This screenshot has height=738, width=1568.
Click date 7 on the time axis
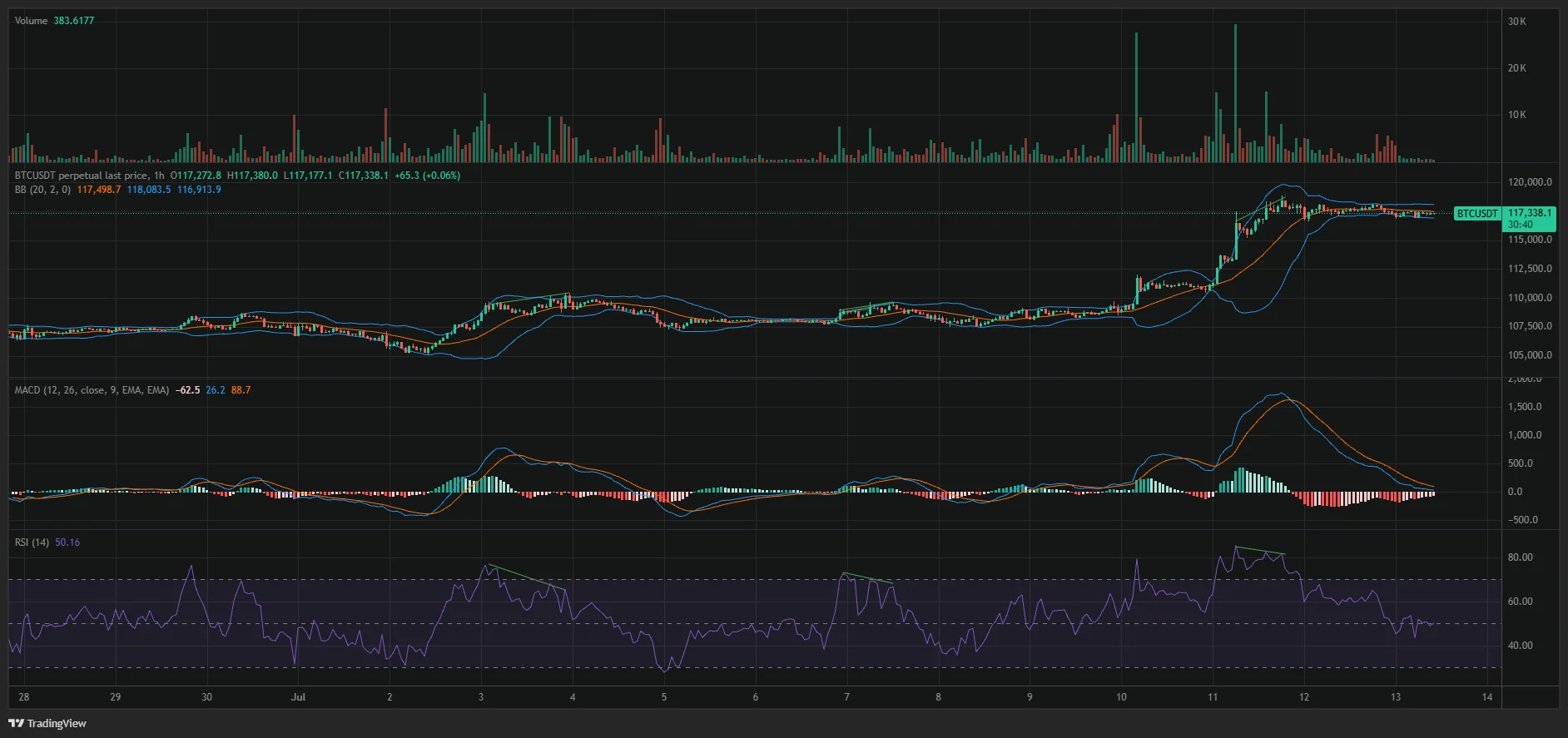point(847,697)
